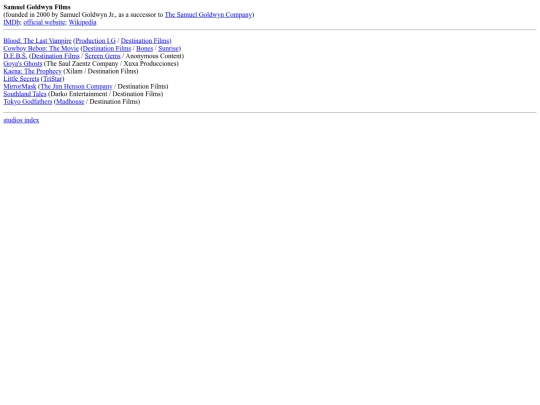This screenshot has height=405, width=540.
Task: Click the Darko Entertainment text
Action: tap(79, 94)
